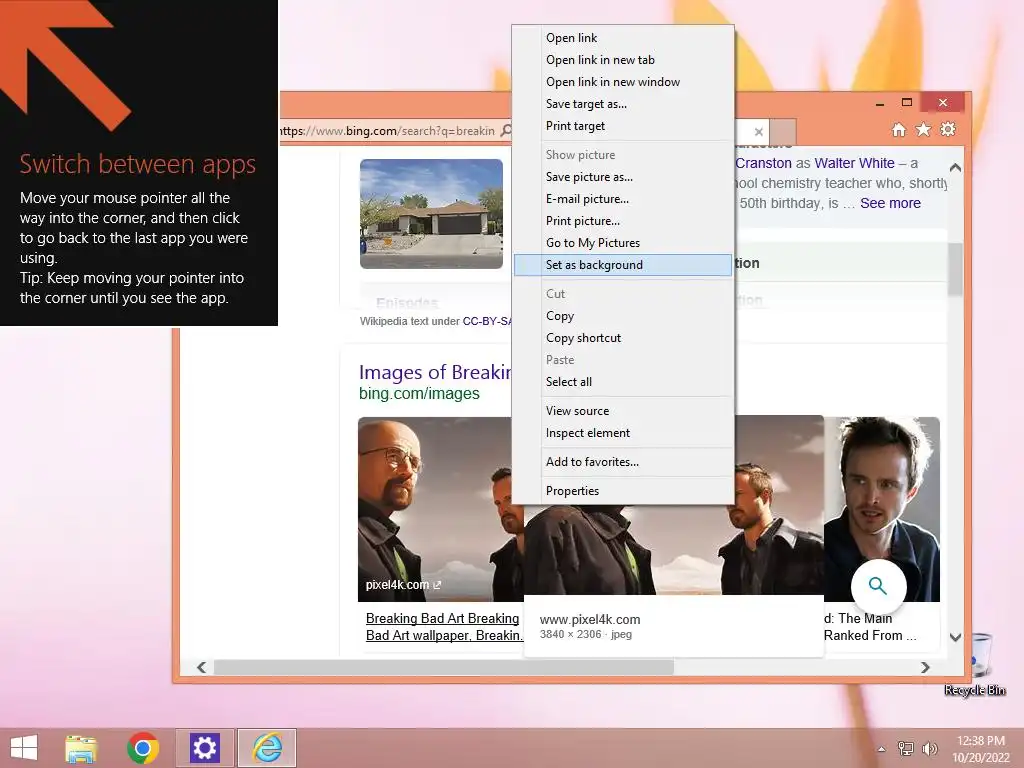This screenshot has width=1024, height=768.
Task: Click the See more link
Action: pyautogui.click(x=890, y=203)
